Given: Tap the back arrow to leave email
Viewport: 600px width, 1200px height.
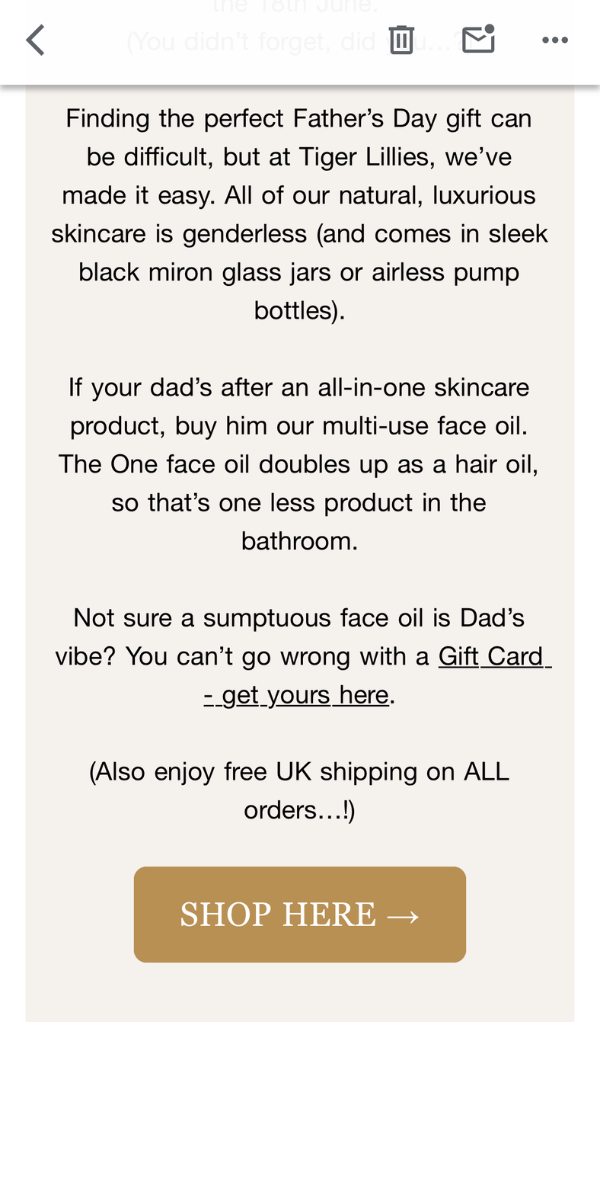Looking at the screenshot, I should tap(36, 40).
